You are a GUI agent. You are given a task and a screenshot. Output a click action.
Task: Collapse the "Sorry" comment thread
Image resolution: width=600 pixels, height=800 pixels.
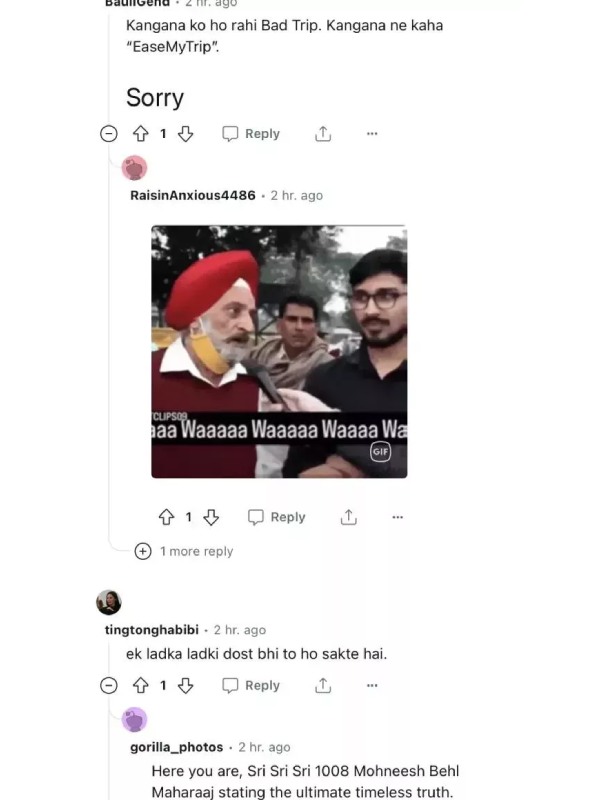pos(109,134)
